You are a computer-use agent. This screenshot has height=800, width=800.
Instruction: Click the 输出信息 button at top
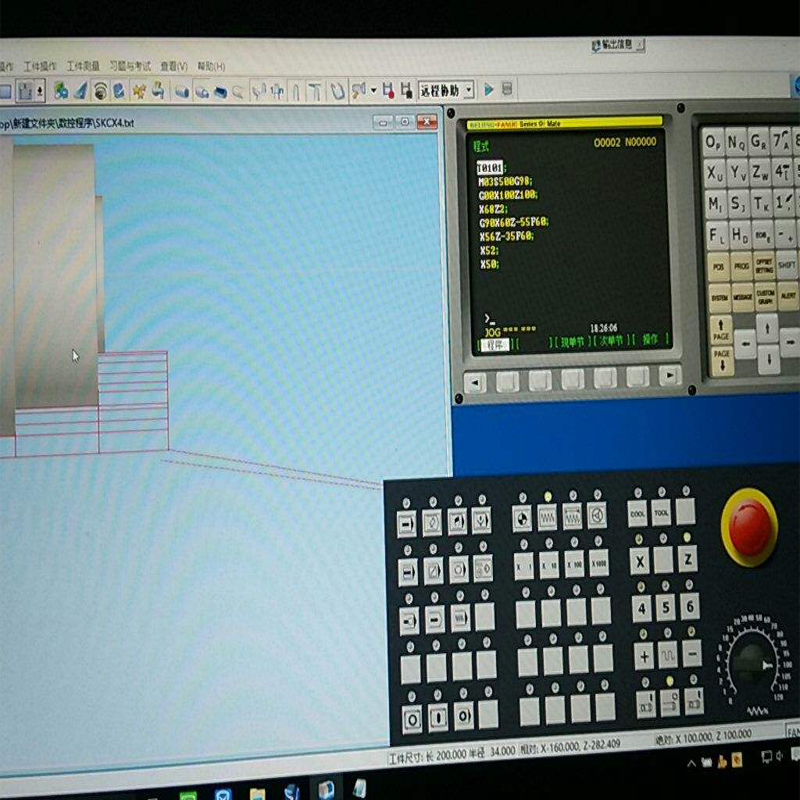[617, 45]
